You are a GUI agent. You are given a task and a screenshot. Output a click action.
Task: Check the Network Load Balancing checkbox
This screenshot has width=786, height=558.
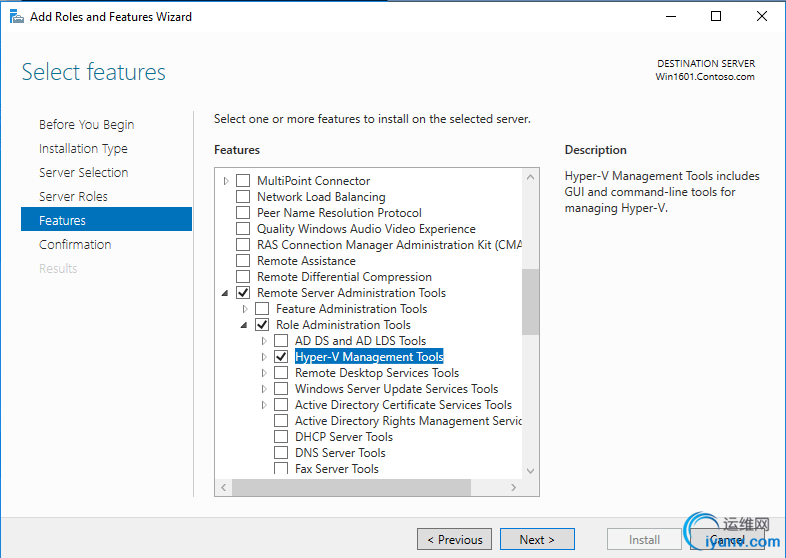tap(243, 197)
